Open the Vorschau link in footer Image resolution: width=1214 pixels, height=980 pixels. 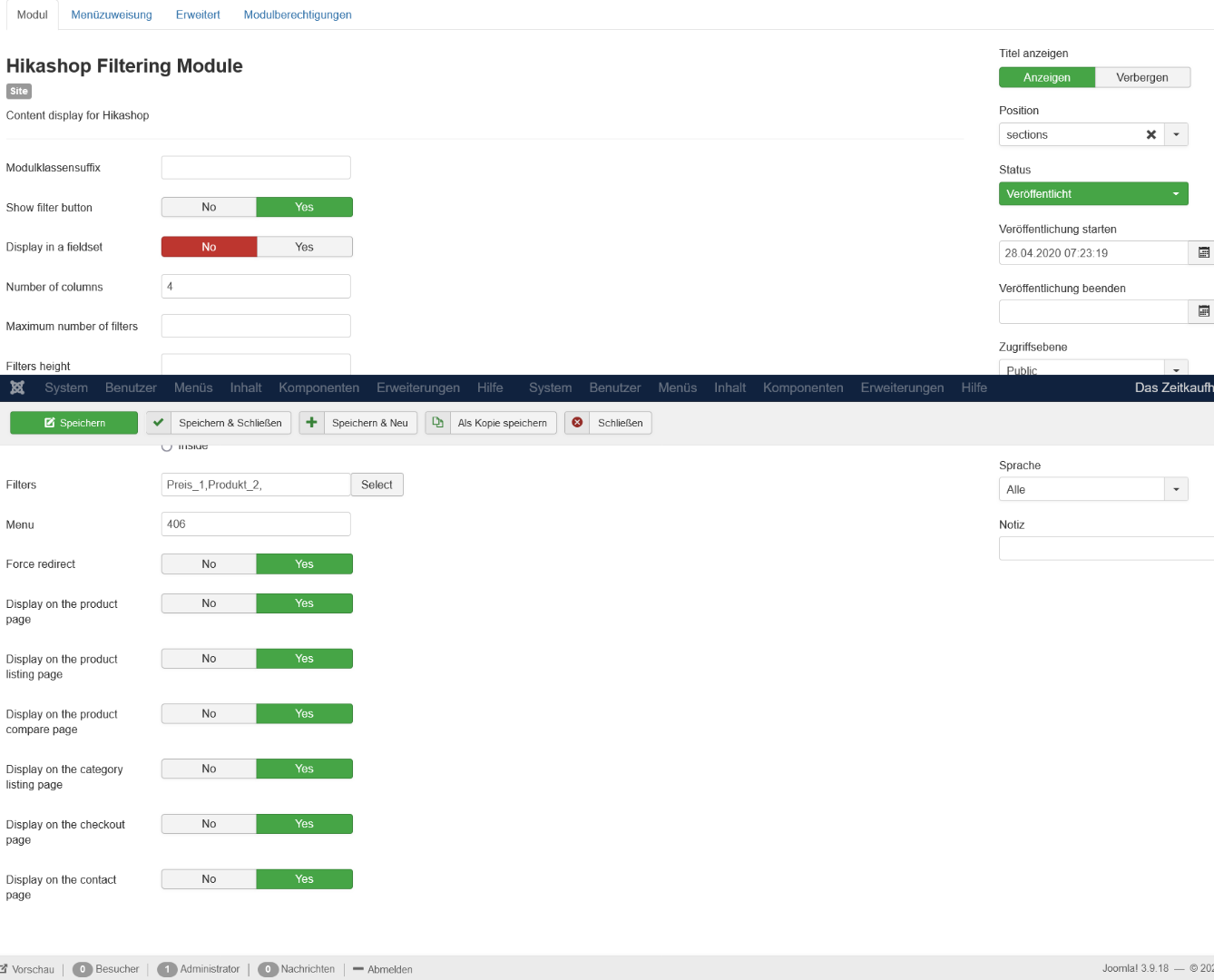pos(27,969)
